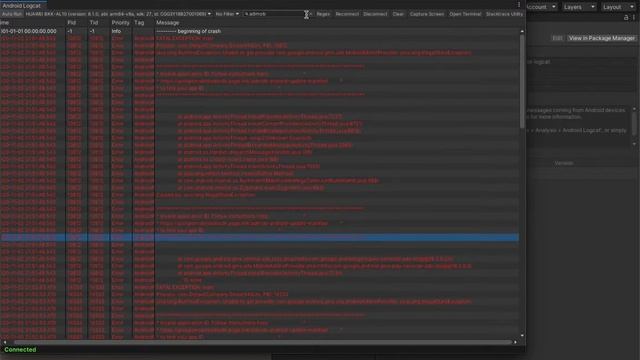The image size is (640, 360).
Task: Click the package description scroll-down arrow
Action: 634,144
